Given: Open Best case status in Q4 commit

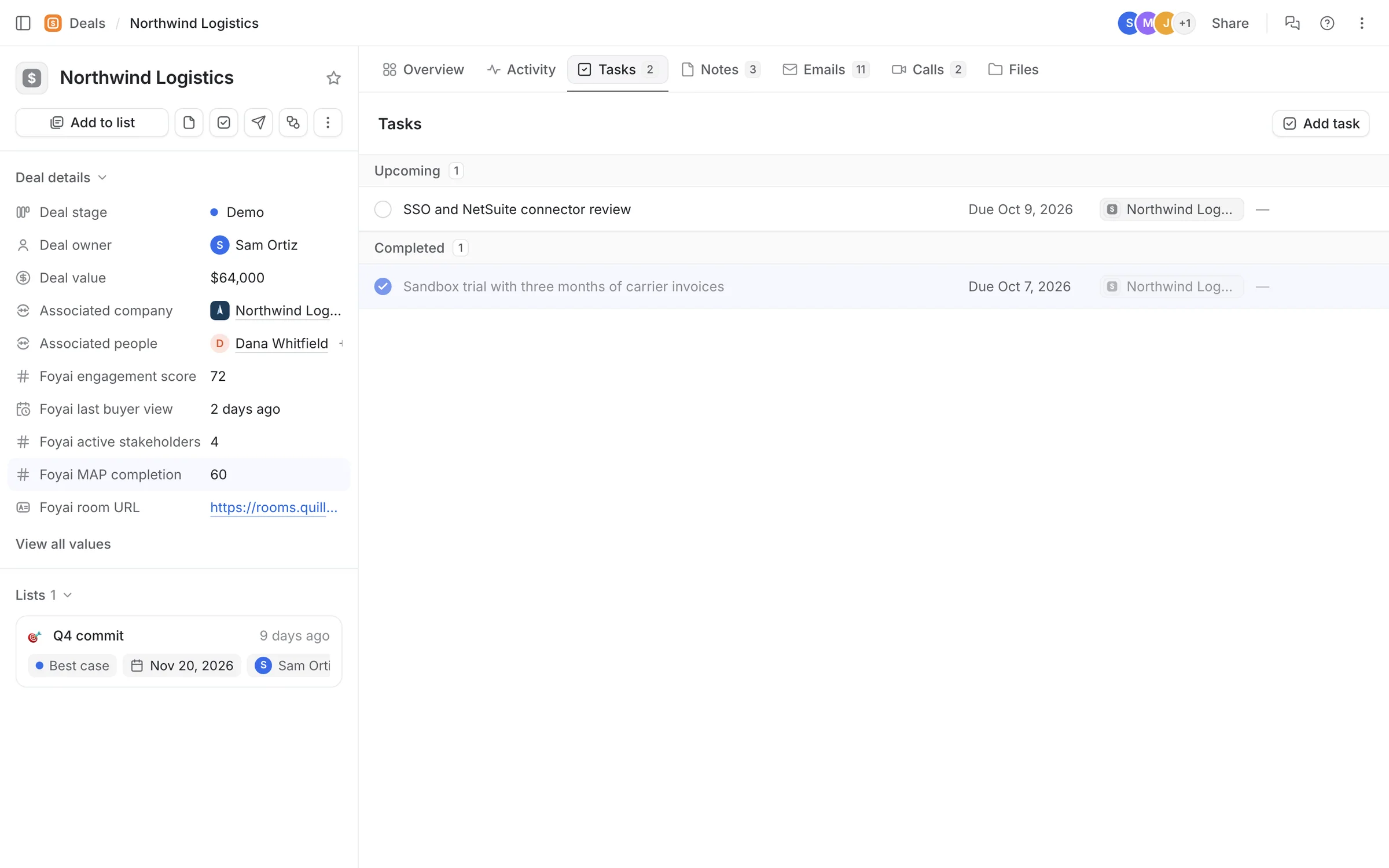Looking at the screenshot, I should coord(72,665).
